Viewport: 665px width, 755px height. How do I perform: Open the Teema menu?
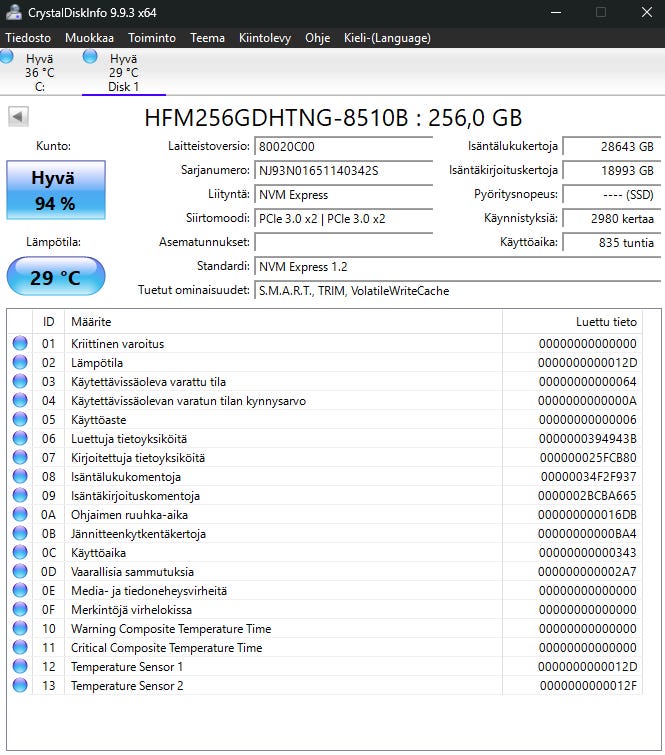[207, 38]
